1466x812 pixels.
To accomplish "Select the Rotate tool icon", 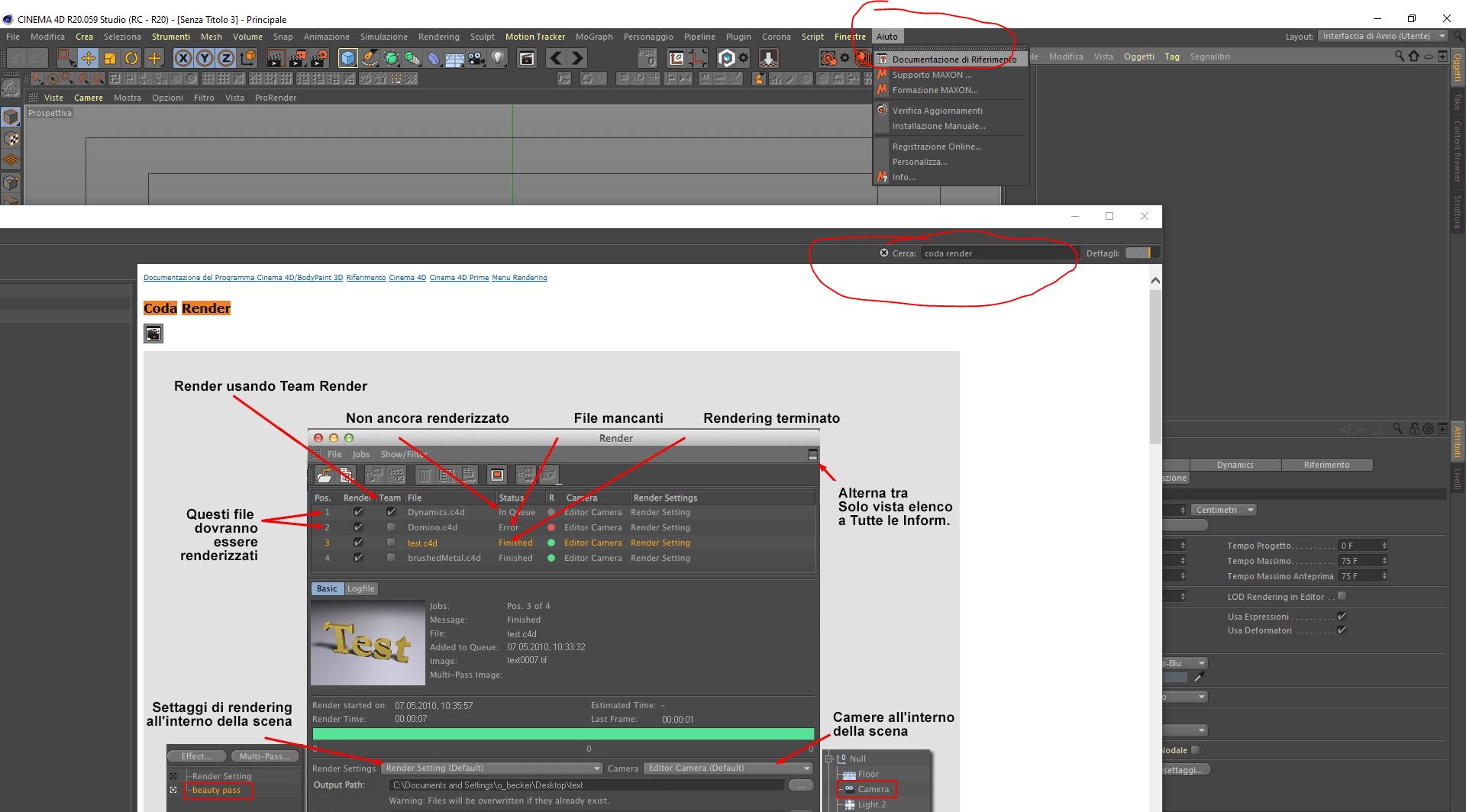I will coord(132,58).
